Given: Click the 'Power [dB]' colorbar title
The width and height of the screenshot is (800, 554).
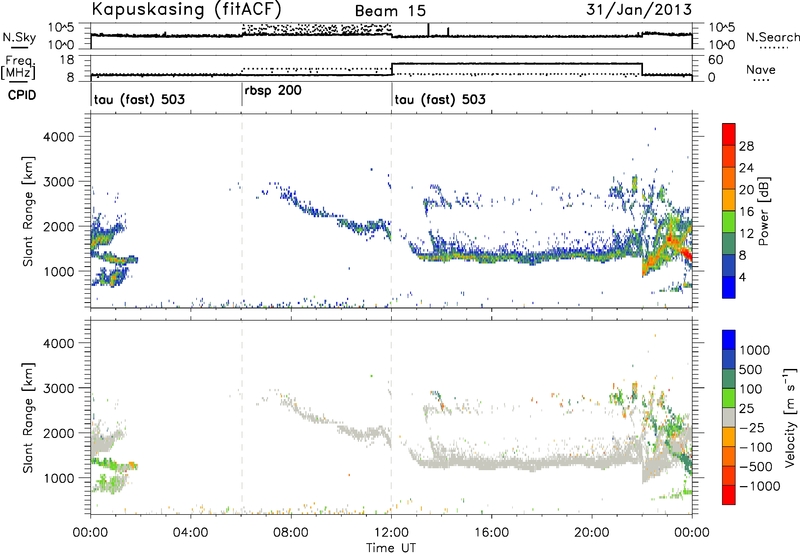Looking at the screenshot, I should [763, 211].
